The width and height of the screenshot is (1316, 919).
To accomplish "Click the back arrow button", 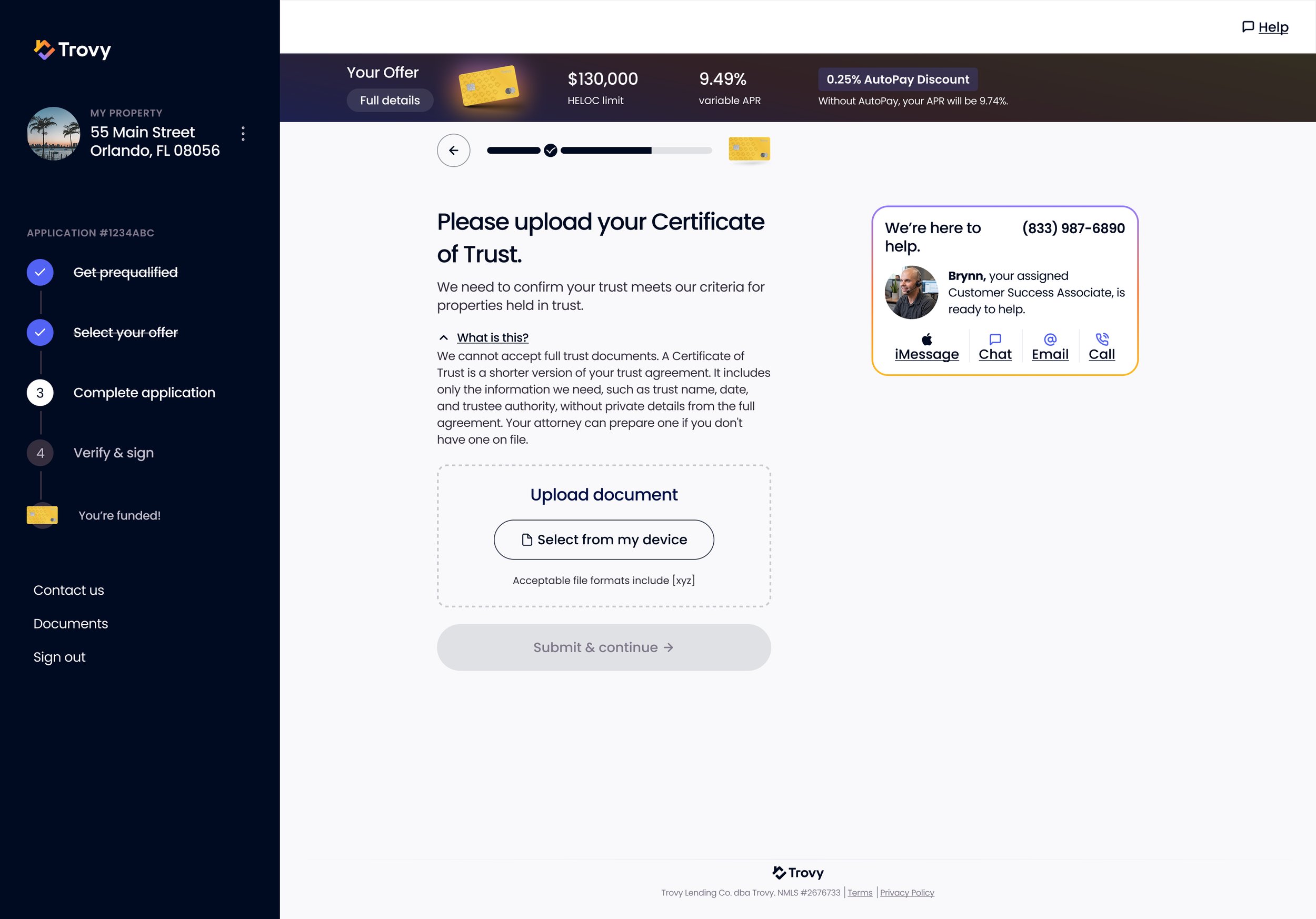I will pos(453,150).
